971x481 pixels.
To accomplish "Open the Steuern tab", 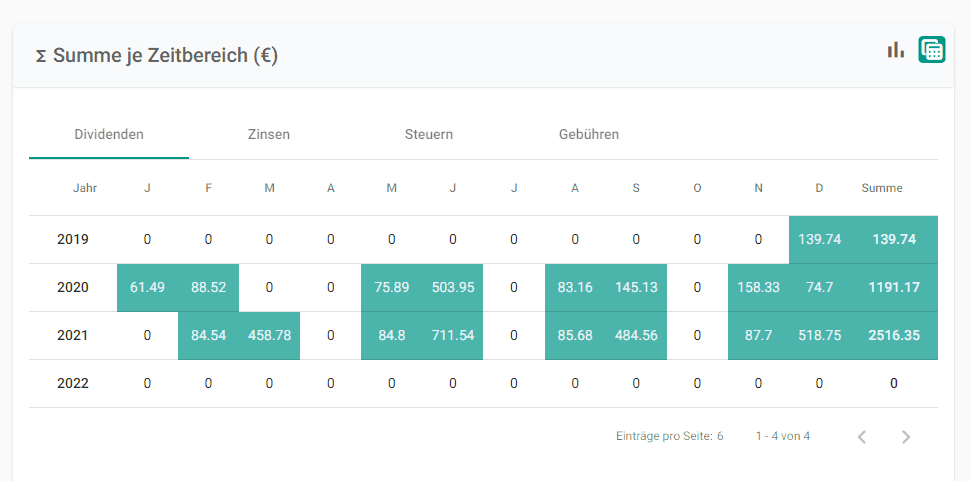I will click(x=429, y=134).
